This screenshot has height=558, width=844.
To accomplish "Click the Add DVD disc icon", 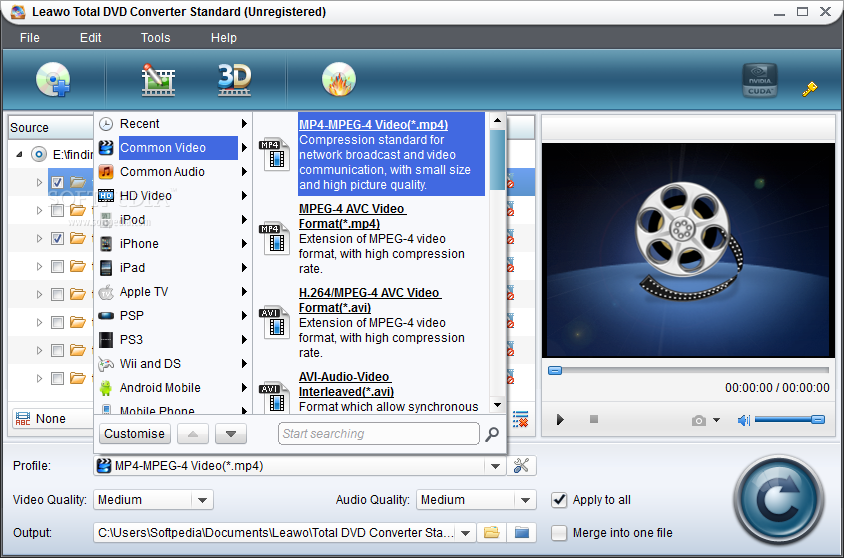I will (53, 79).
